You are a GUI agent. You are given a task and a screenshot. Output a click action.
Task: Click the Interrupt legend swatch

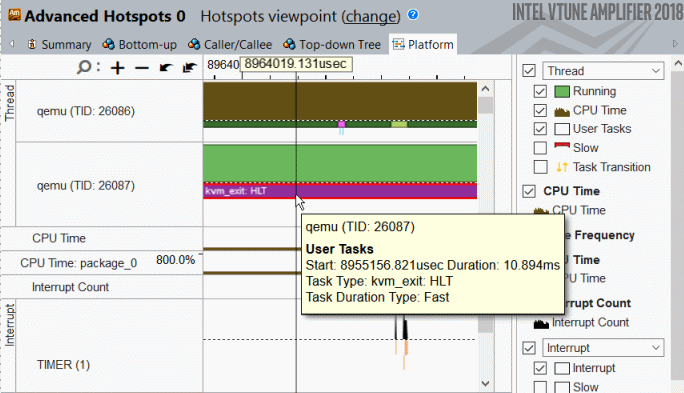(x=562, y=368)
